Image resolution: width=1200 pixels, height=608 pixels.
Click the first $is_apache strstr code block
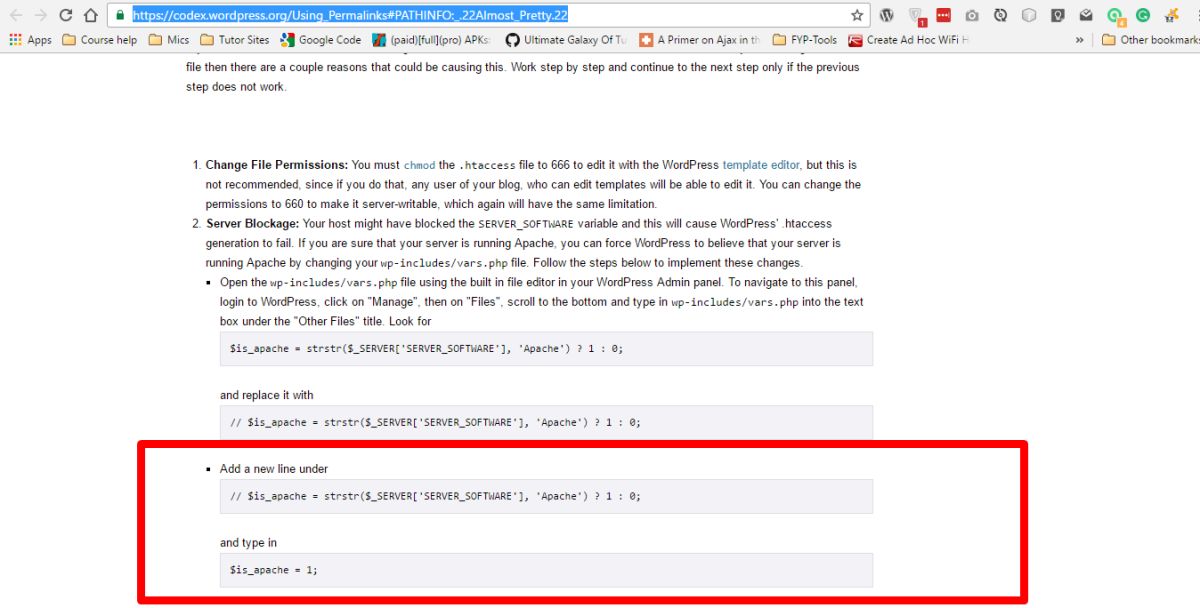pyautogui.click(x=546, y=348)
